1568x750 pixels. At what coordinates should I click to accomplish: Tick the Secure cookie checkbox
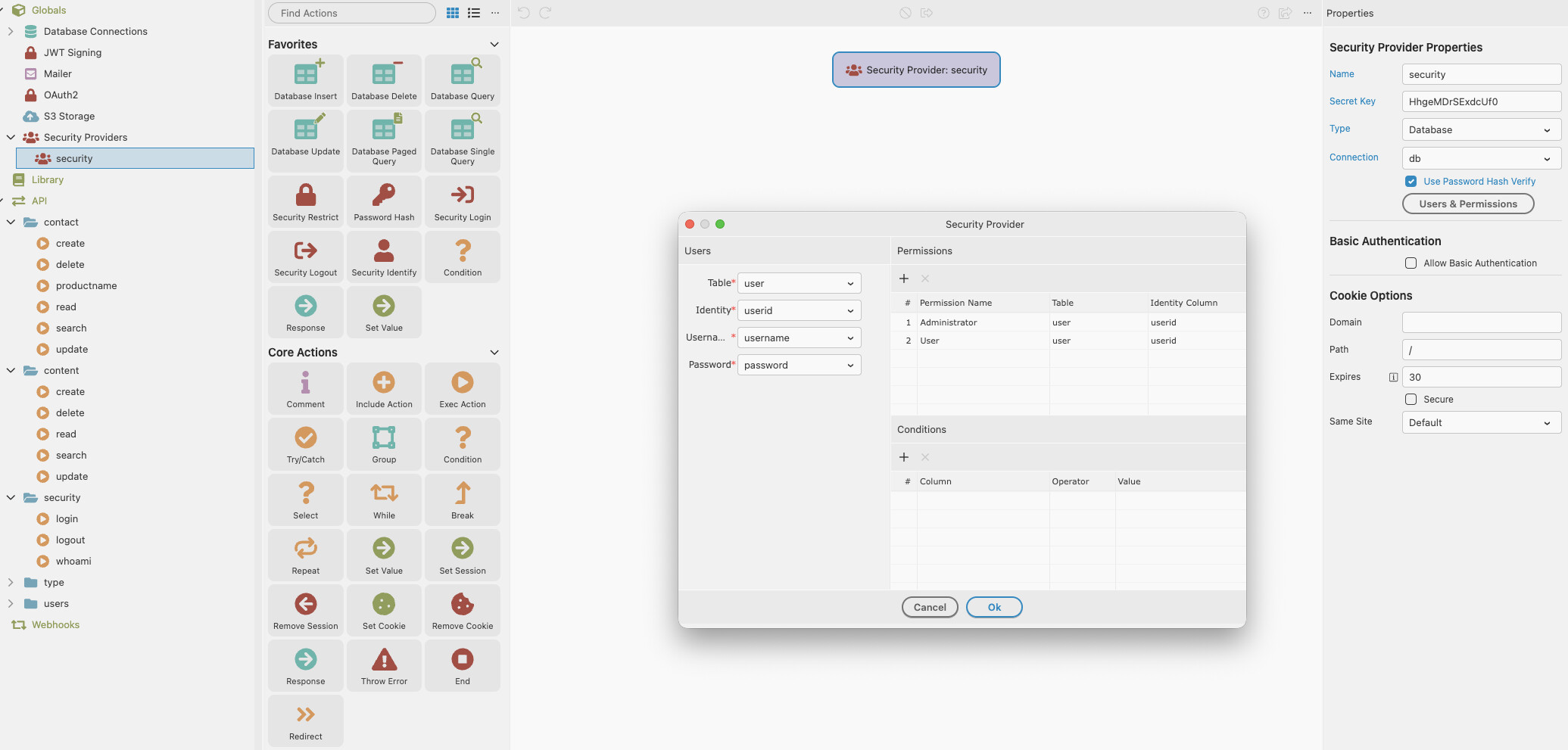point(1411,400)
